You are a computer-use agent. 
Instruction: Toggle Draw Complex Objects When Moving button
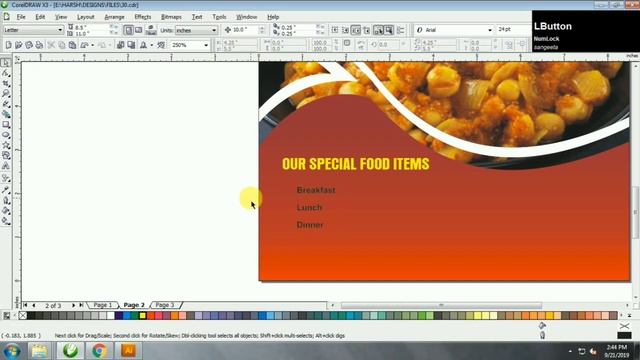point(378,30)
